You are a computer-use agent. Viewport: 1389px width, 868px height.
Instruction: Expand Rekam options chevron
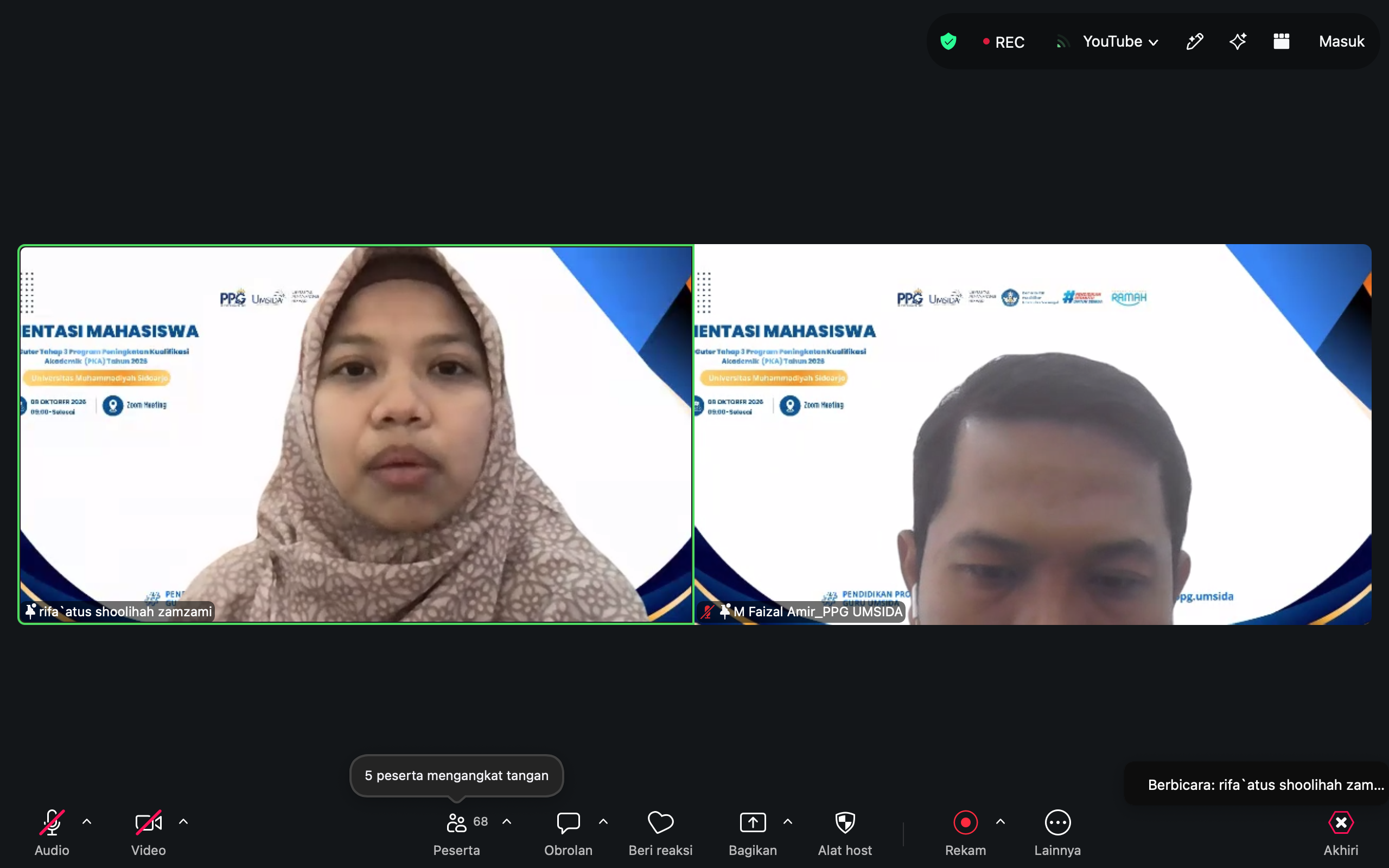pyautogui.click(x=1001, y=821)
